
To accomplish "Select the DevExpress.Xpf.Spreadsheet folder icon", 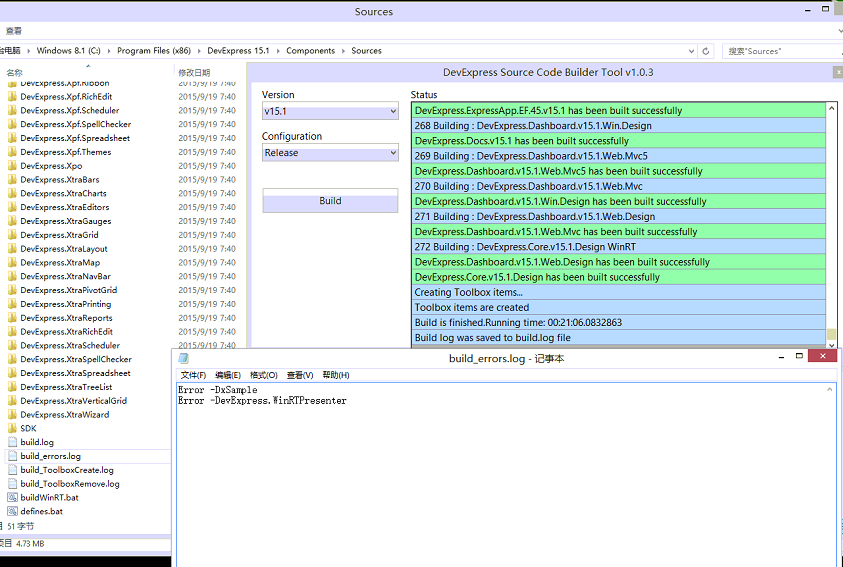I will [12, 138].
